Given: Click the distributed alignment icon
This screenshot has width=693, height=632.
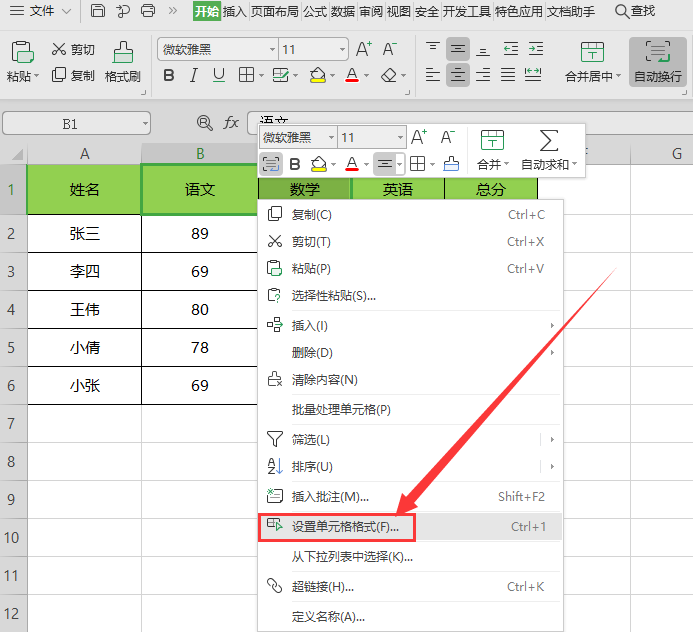Looking at the screenshot, I should point(533,75).
